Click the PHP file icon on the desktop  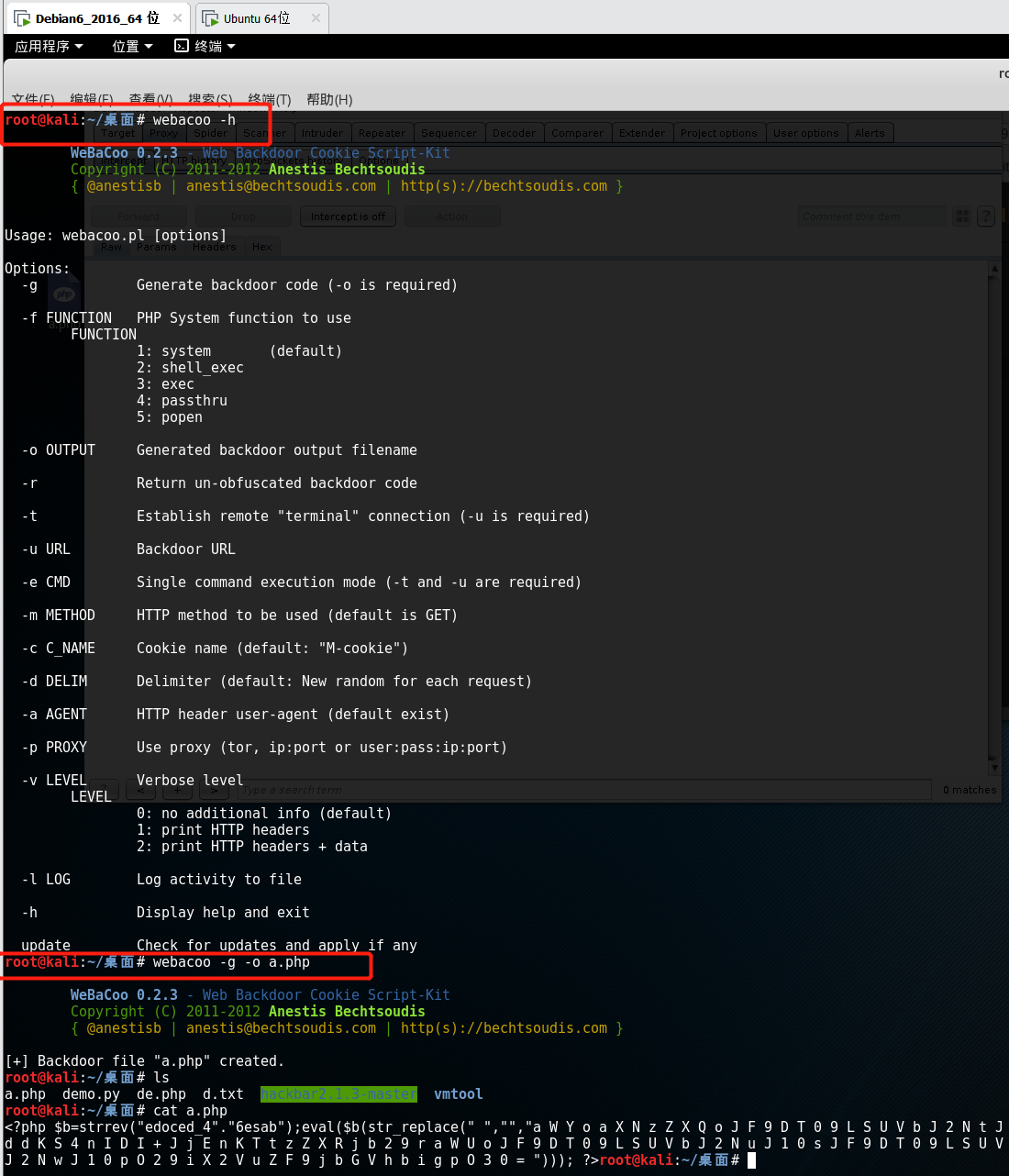(x=63, y=294)
